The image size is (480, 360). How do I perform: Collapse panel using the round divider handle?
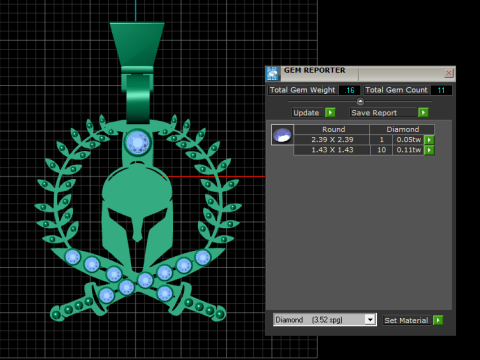tap(360, 101)
